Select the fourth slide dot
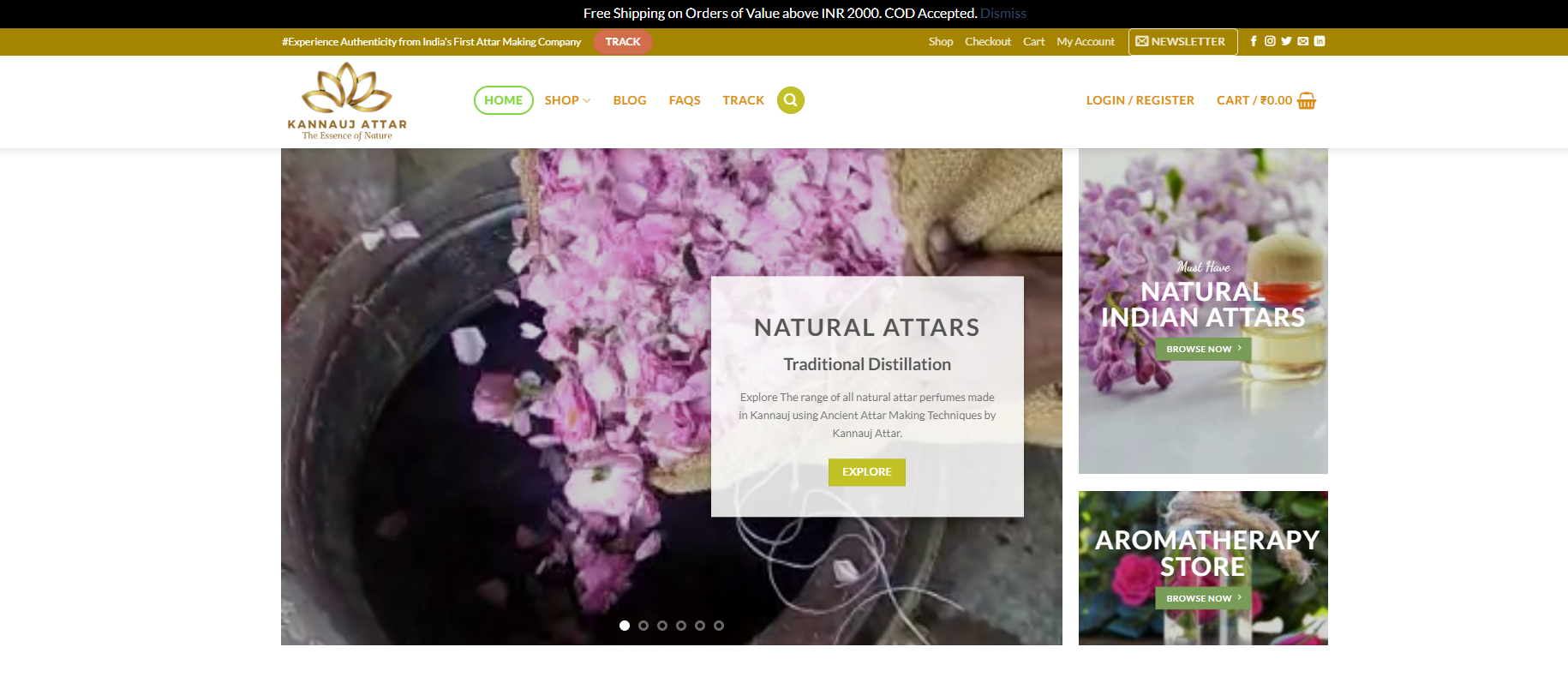The height and width of the screenshot is (677, 1568). pyautogui.click(x=681, y=626)
